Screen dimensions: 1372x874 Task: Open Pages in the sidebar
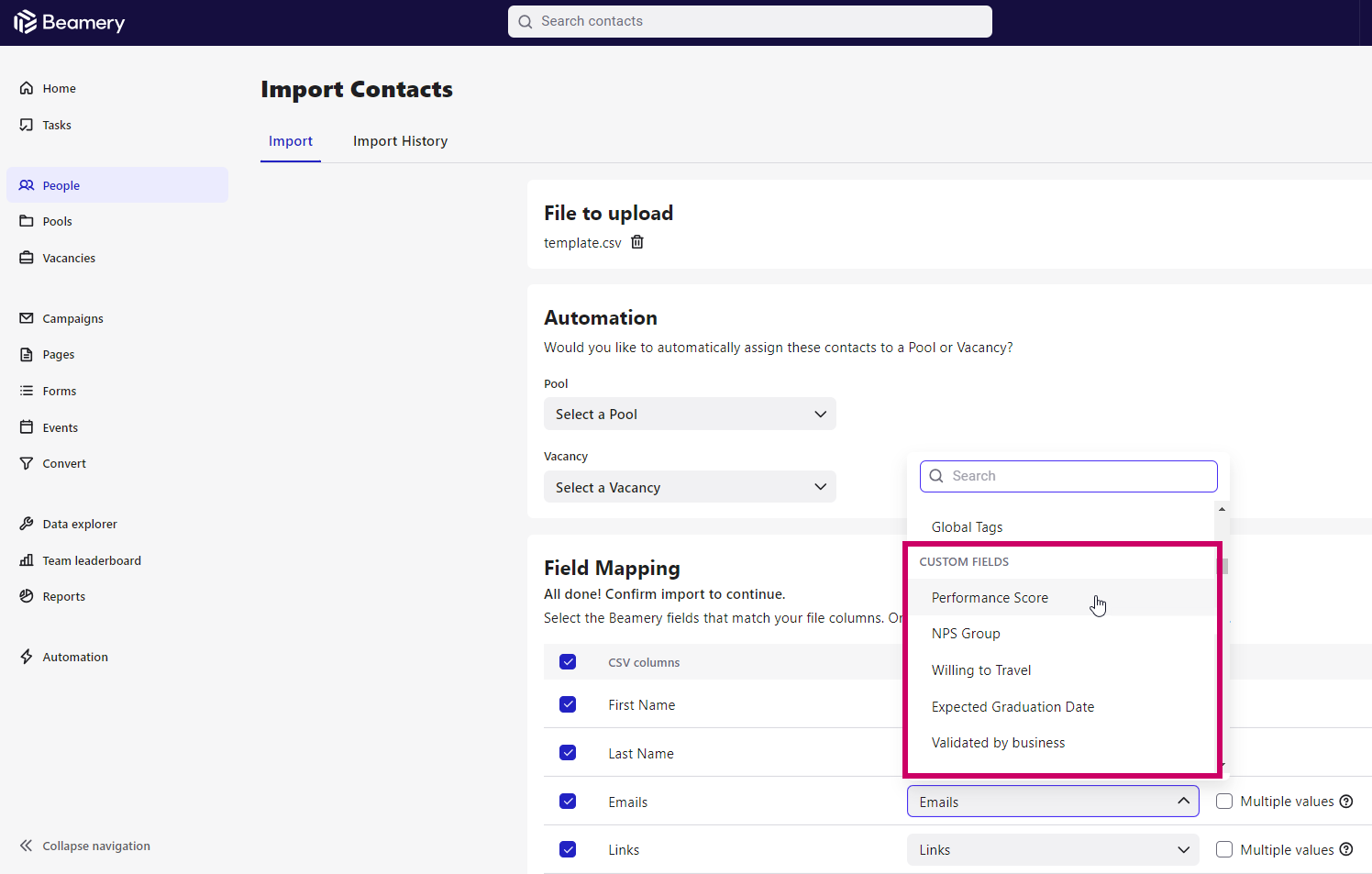pyautogui.click(x=117, y=355)
